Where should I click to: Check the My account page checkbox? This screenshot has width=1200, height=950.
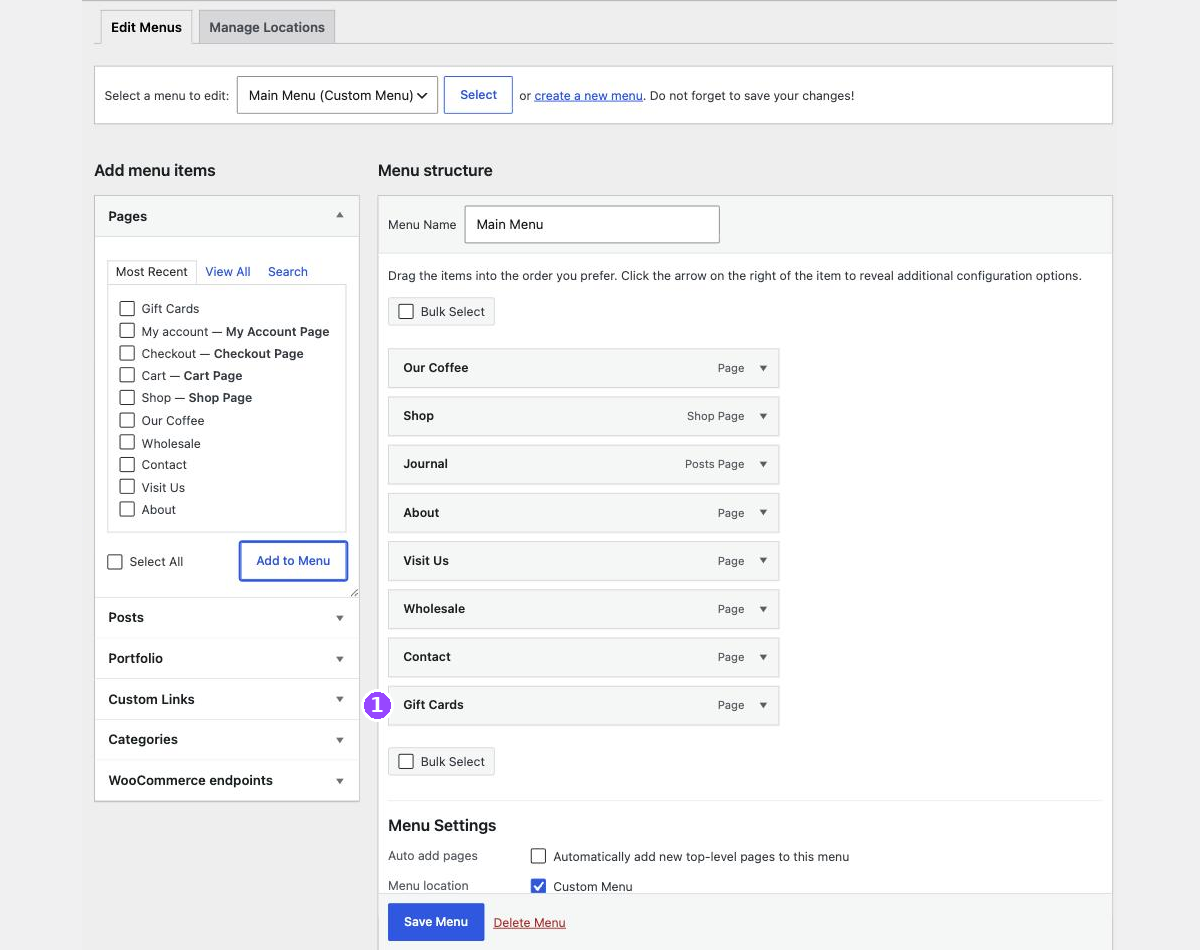pos(127,330)
